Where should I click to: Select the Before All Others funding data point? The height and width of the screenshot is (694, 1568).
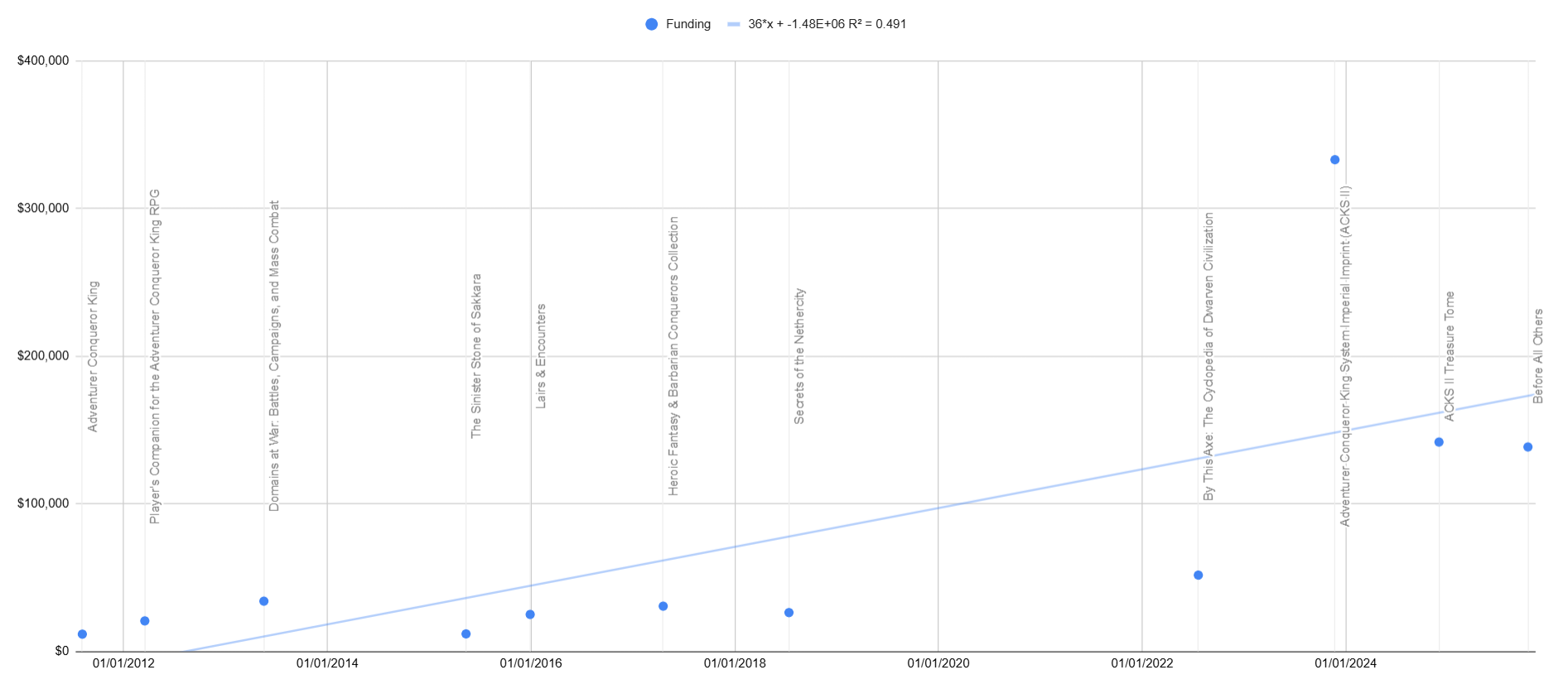[1528, 447]
